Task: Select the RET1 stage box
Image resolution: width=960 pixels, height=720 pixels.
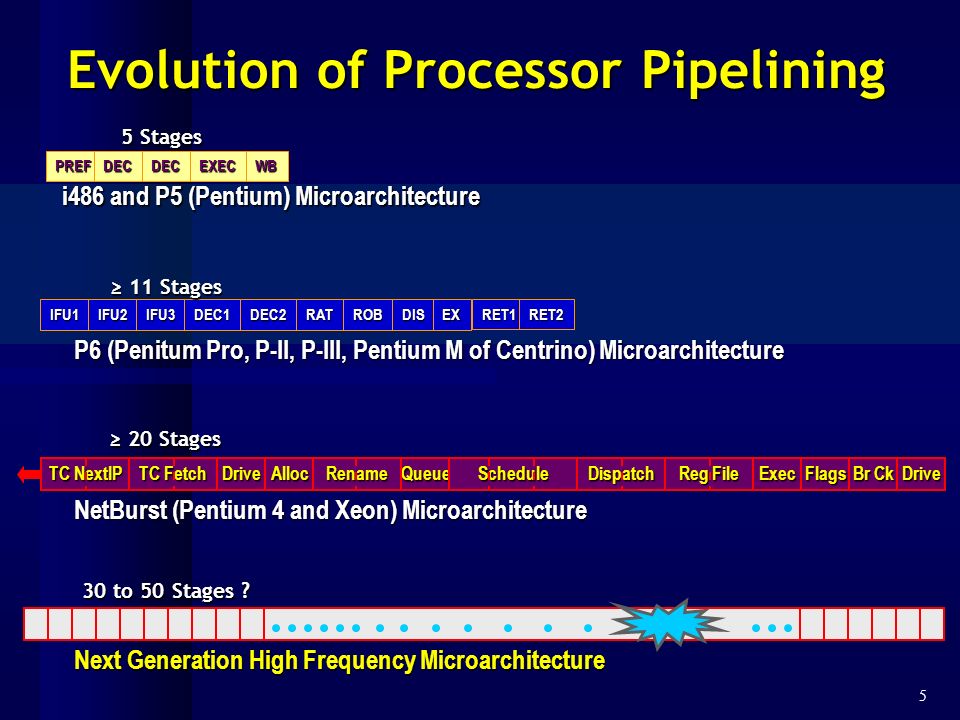Action: coord(496,315)
